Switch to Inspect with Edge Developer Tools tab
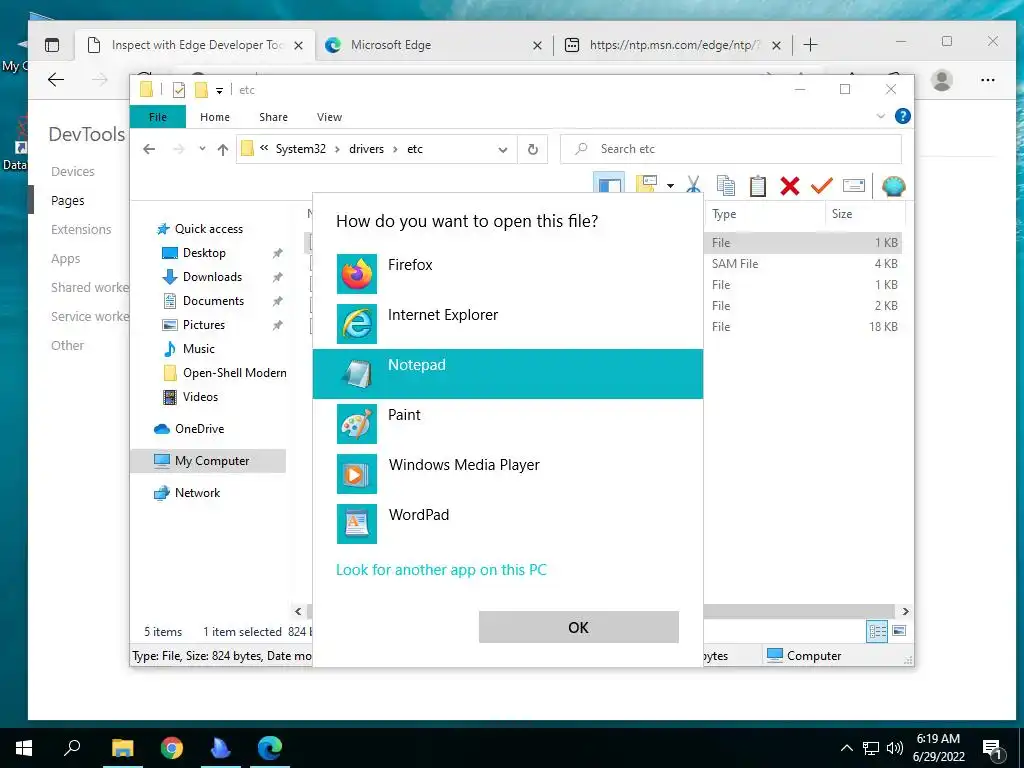This screenshot has width=1024, height=768. [x=196, y=45]
